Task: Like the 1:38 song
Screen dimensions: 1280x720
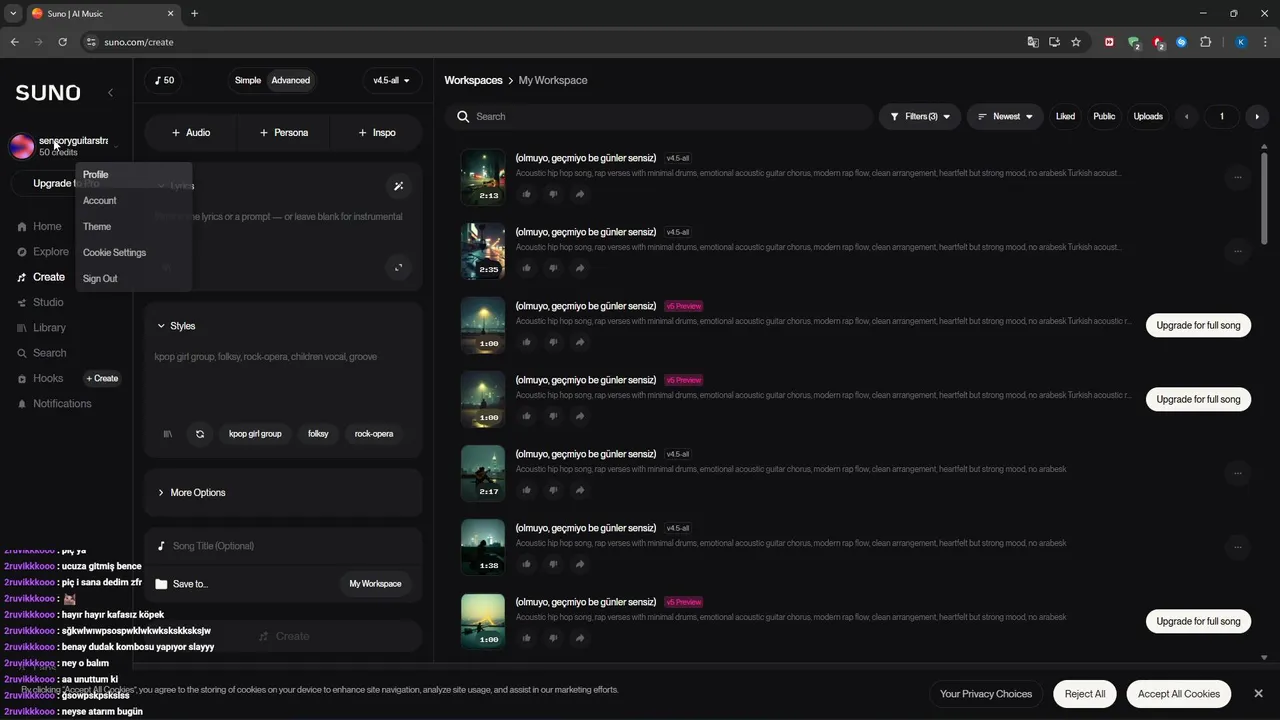Action: tap(527, 564)
